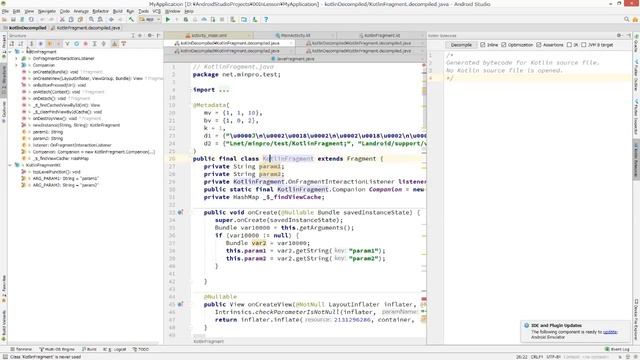This screenshot has height=360, width=640.
Task: Open the Search Everywhere magnifier at top right
Action: point(627,19)
